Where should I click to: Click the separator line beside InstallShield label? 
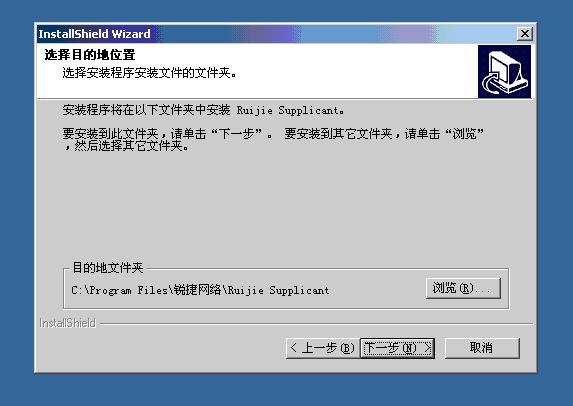316,324
